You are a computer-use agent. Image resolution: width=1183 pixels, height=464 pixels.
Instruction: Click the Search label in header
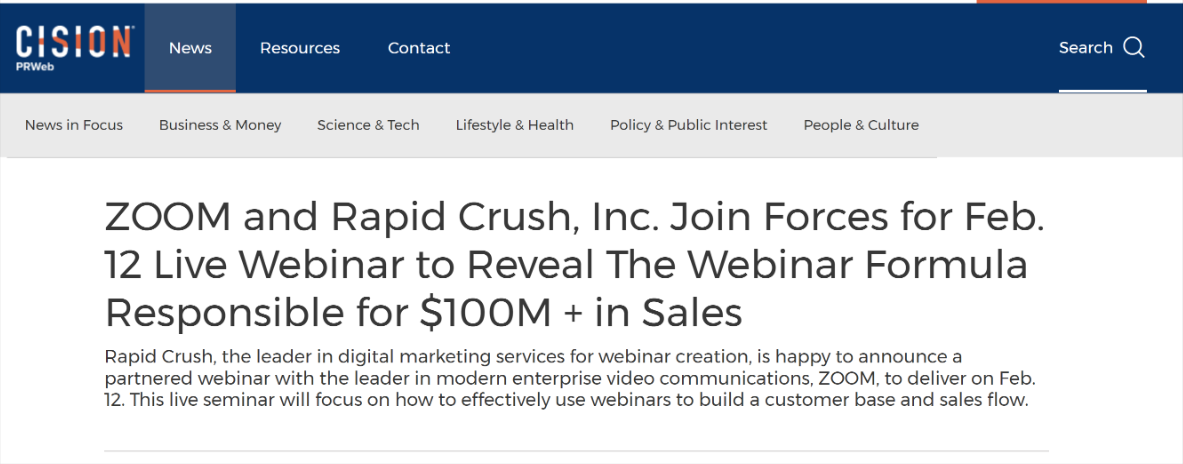(x=1085, y=48)
